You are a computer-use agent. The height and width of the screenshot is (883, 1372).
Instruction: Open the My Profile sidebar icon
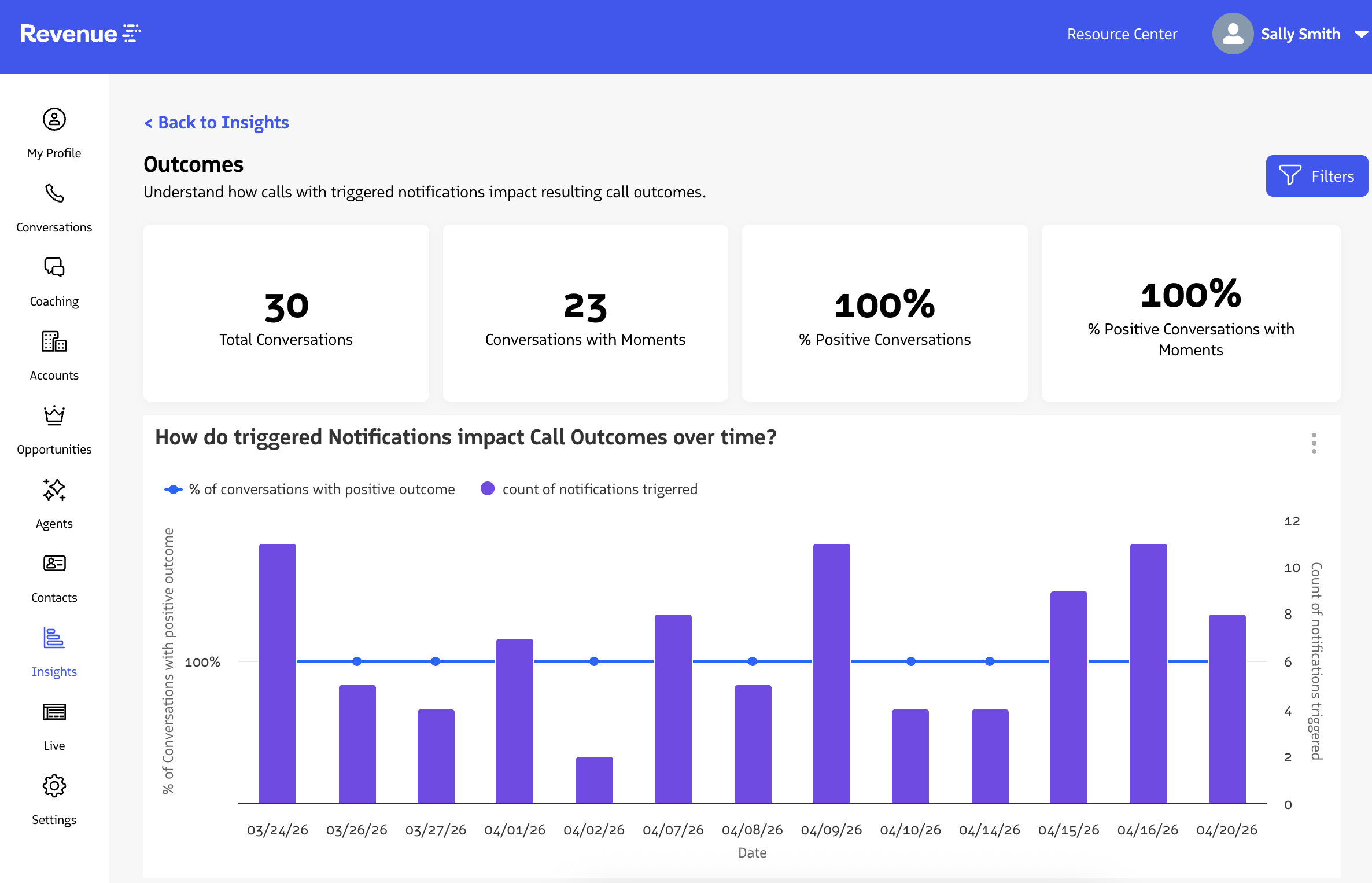(54, 120)
